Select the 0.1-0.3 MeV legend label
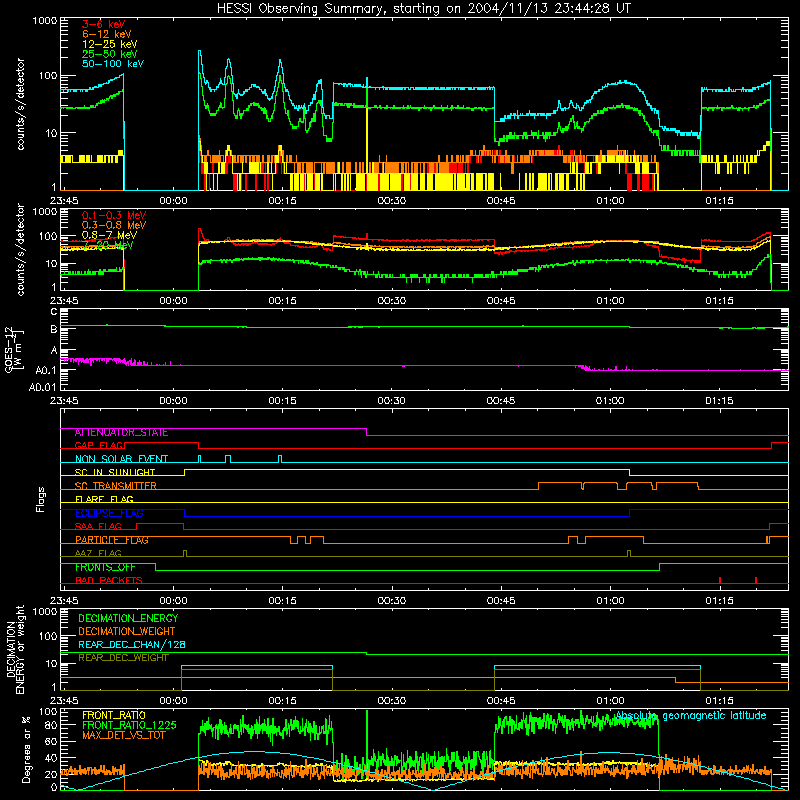 click(x=114, y=215)
